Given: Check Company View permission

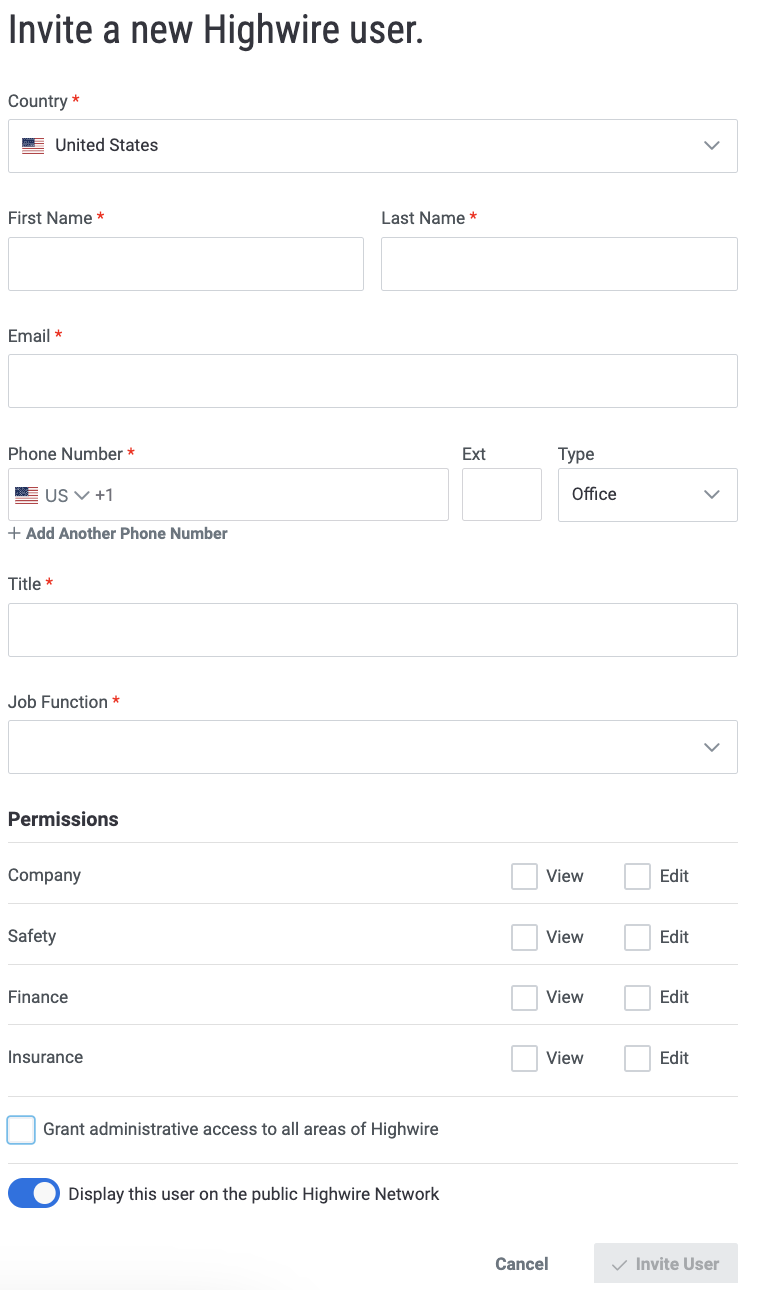Looking at the screenshot, I should point(524,876).
